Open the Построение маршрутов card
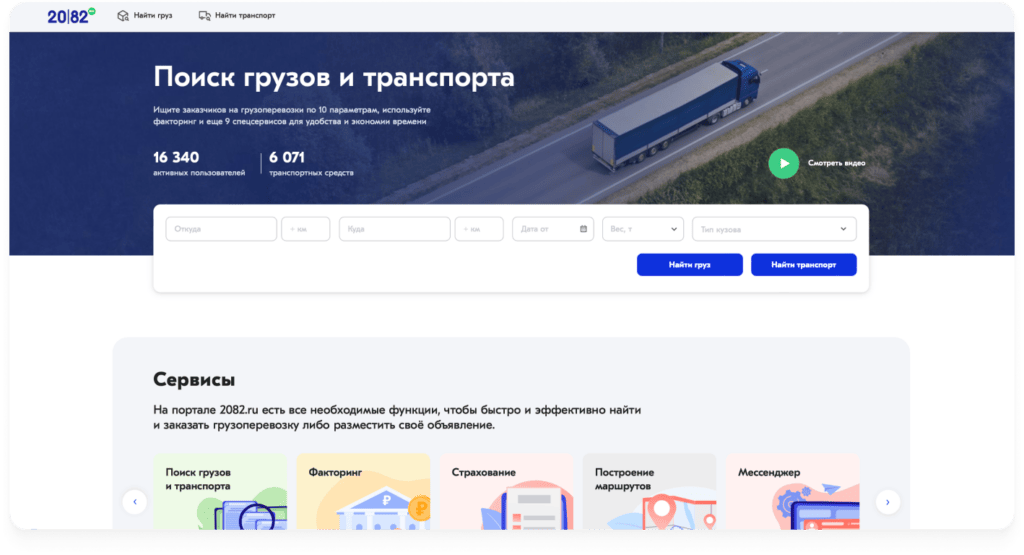Viewport: 1024px width, 555px height. tap(649, 492)
